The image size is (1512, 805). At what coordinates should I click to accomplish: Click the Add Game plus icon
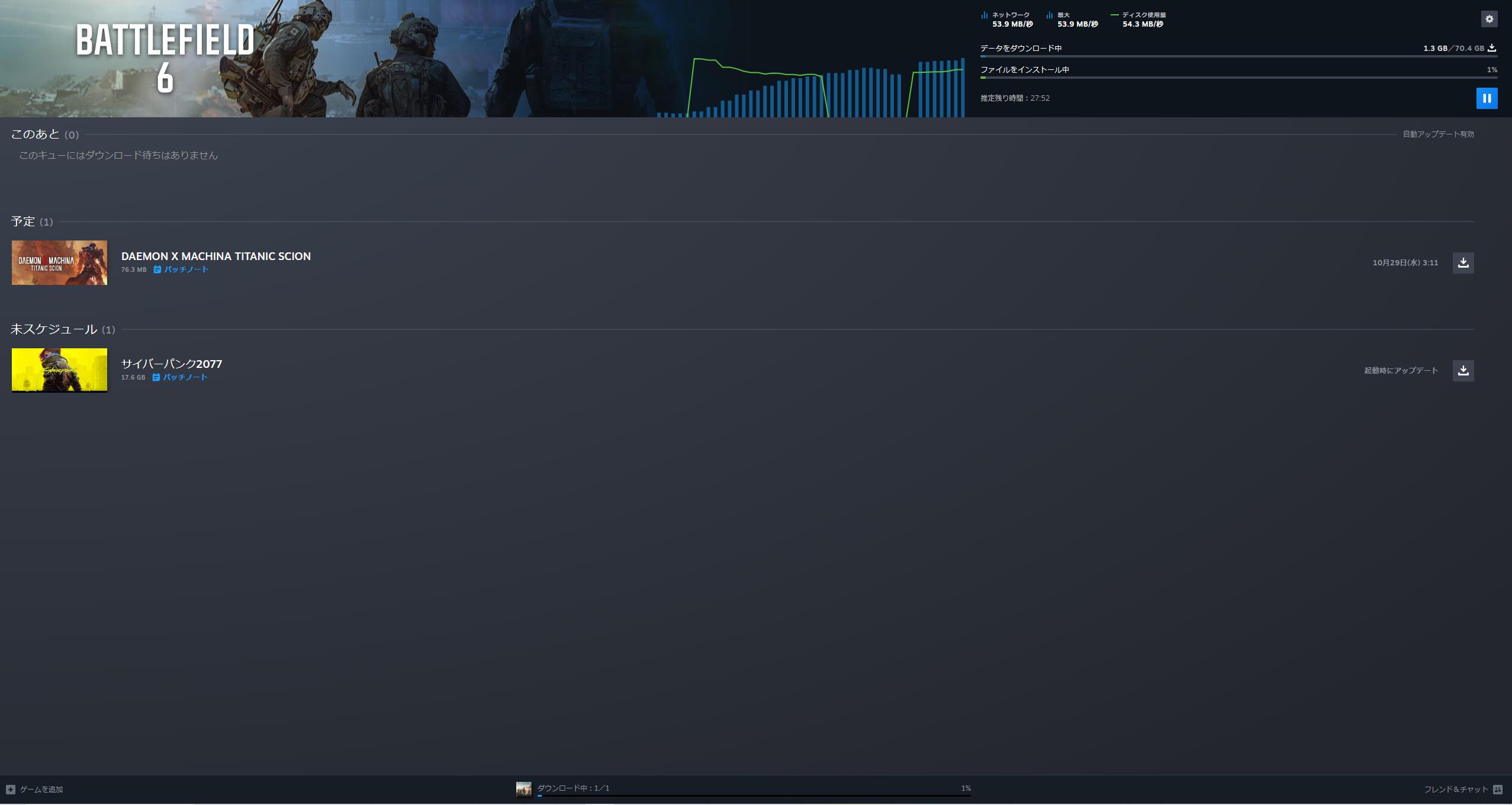click(x=11, y=789)
